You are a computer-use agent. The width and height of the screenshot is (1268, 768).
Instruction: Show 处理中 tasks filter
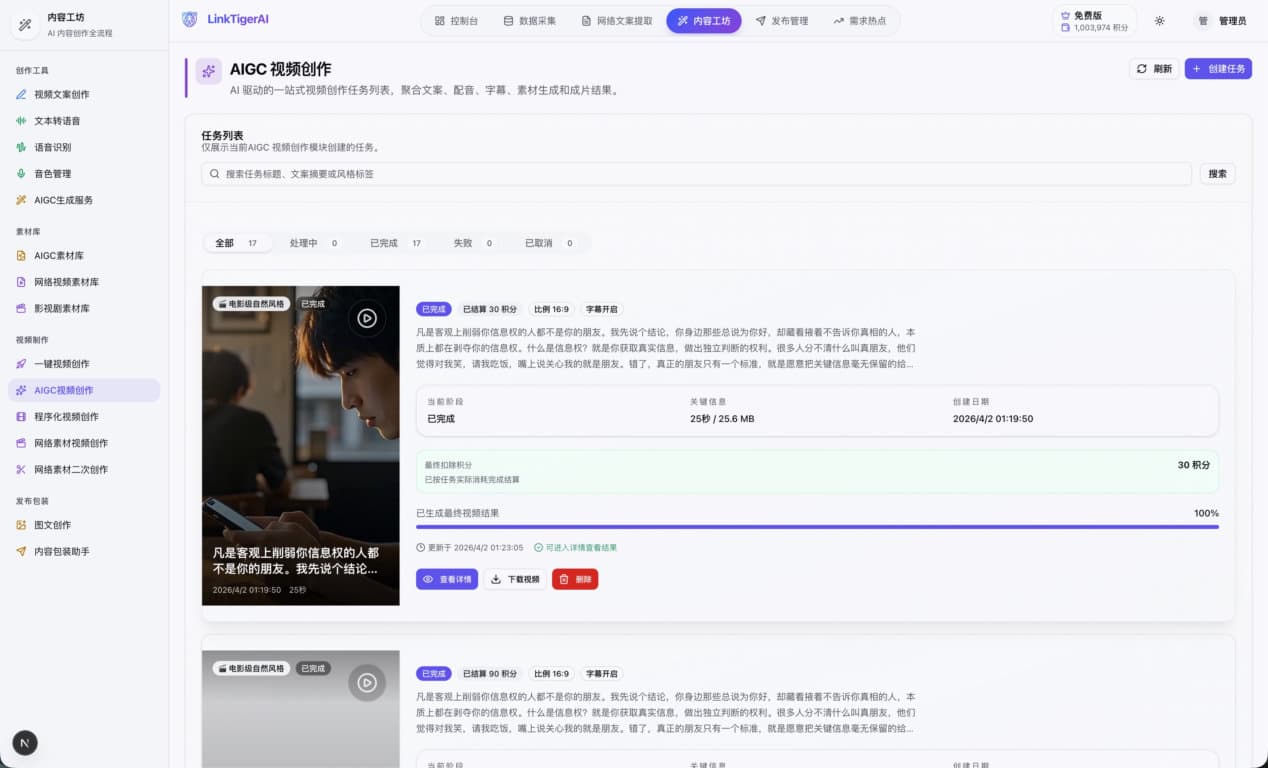click(x=313, y=243)
